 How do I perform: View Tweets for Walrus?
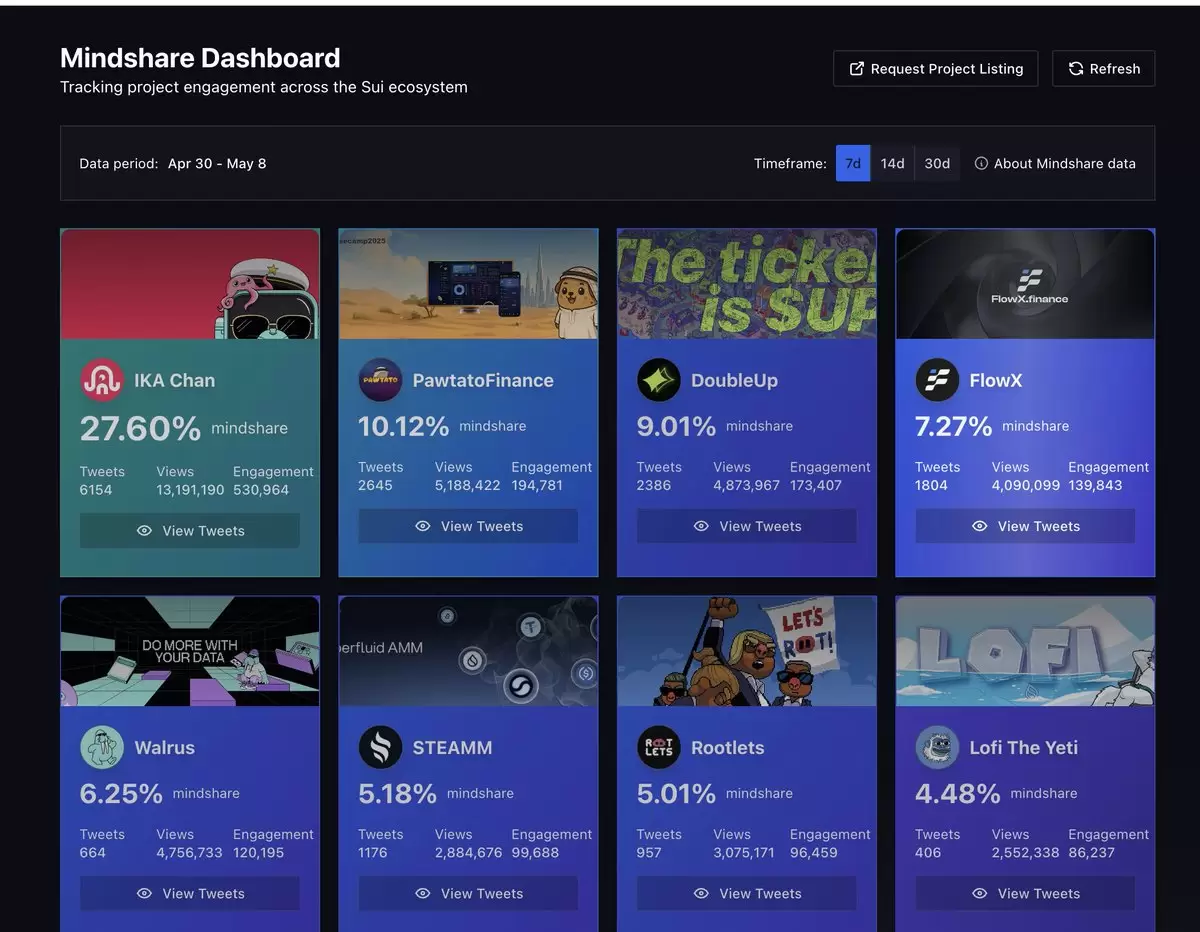click(190, 894)
